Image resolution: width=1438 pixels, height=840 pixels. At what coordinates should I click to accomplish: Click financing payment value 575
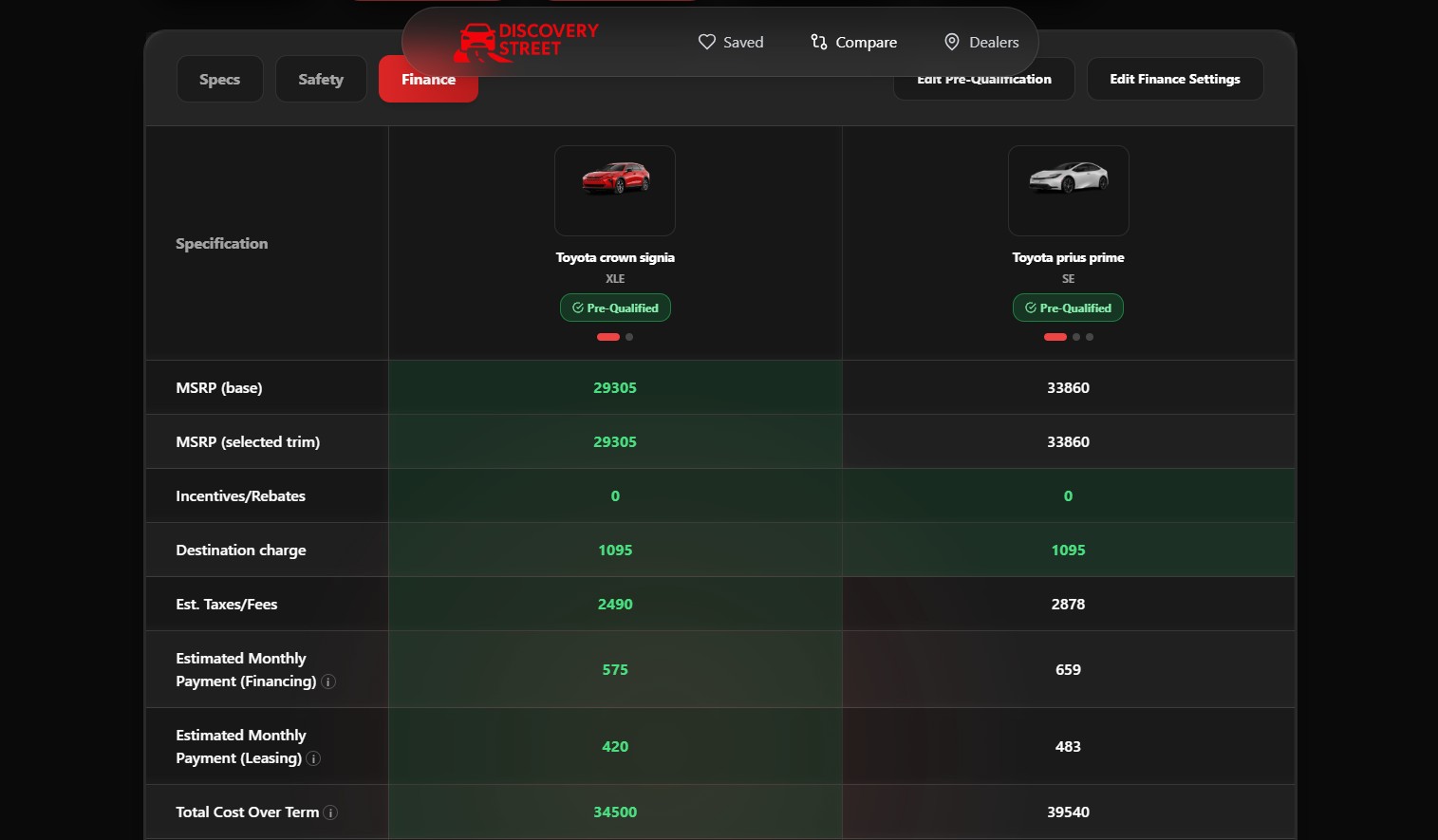coord(615,669)
